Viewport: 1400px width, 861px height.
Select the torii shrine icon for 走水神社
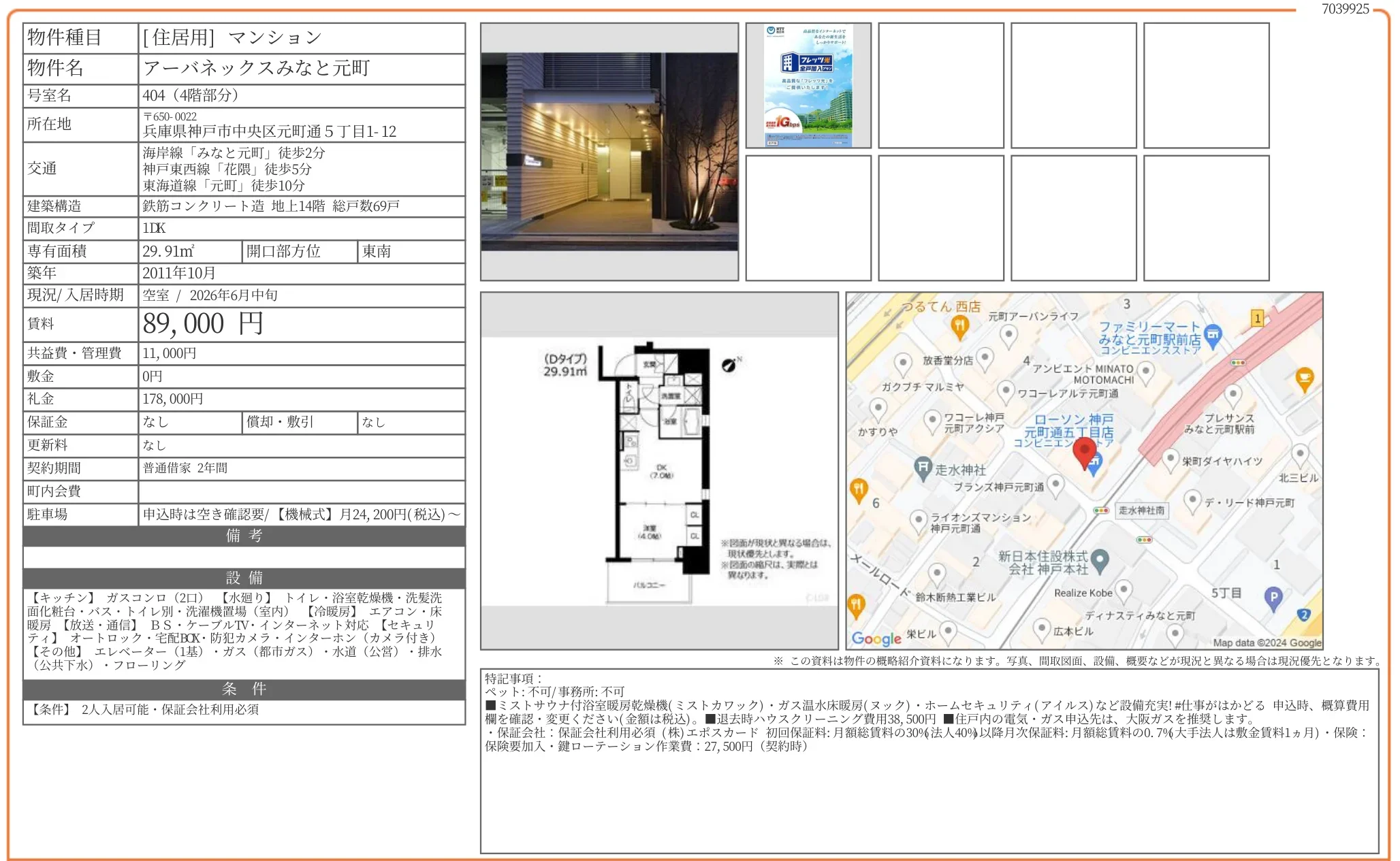click(x=922, y=467)
